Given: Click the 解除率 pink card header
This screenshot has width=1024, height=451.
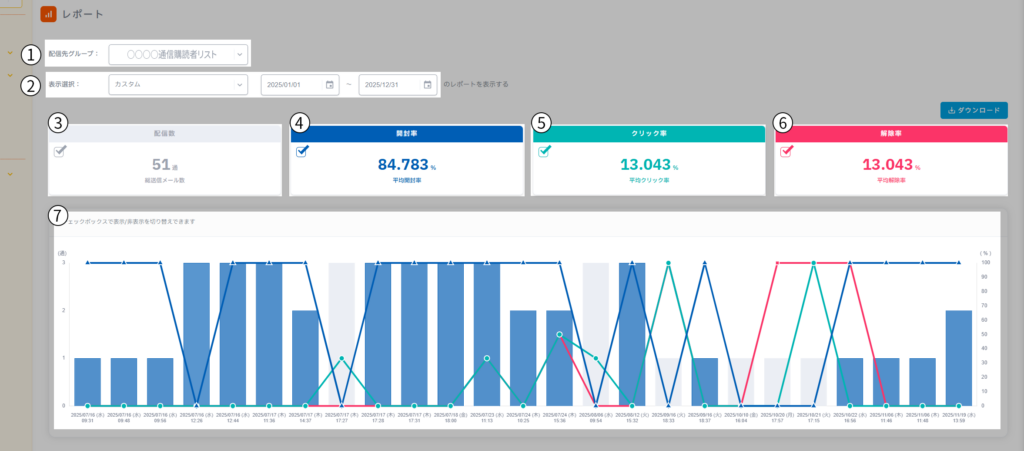Looking at the screenshot, I should click(x=890, y=132).
